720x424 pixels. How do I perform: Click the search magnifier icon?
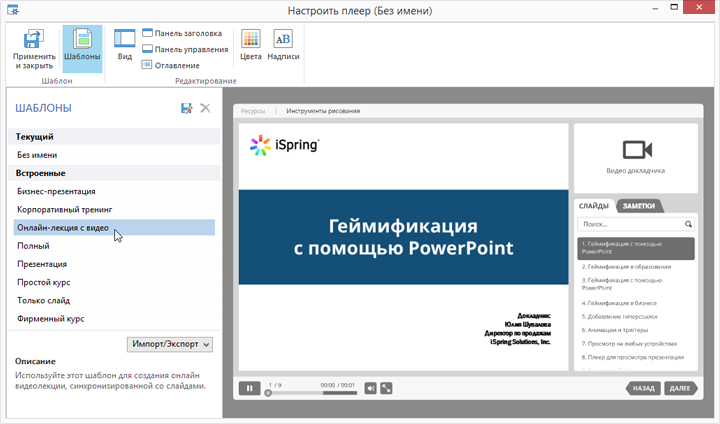(x=688, y=224)
